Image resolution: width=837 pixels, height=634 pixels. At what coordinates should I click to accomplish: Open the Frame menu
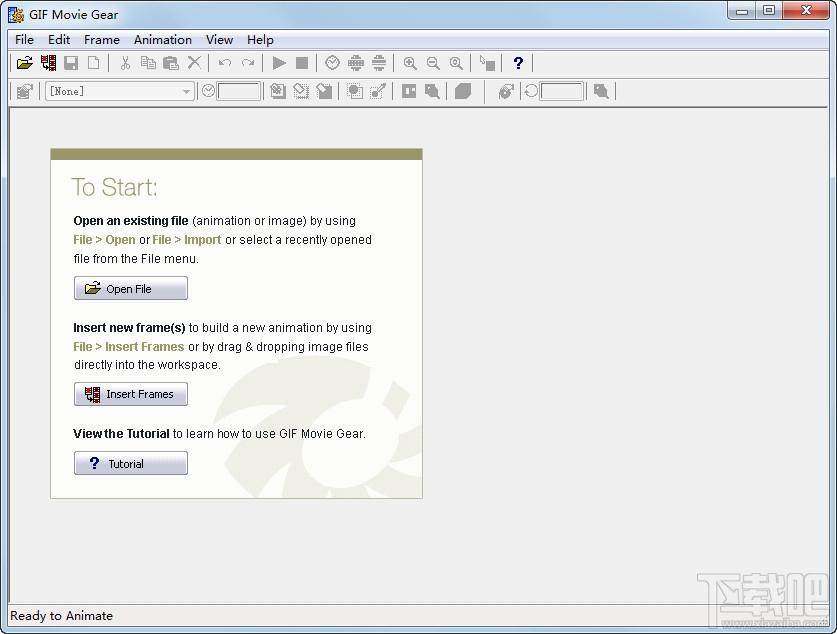(x=102, y=39)
